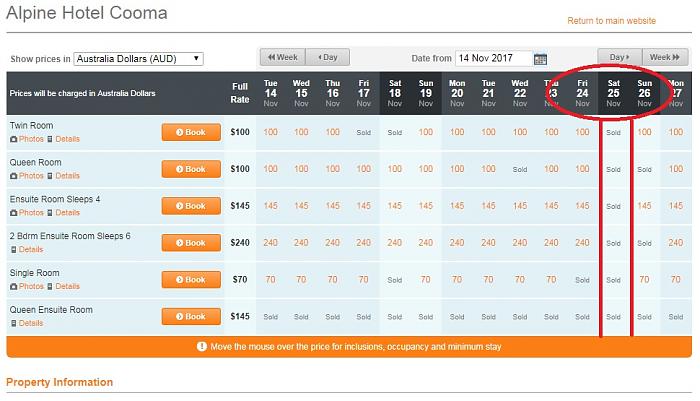This screenshot has width=700, height=401.
Task: Click camera icon beside Twin Room Photos
Action: [x=13, y=139]
